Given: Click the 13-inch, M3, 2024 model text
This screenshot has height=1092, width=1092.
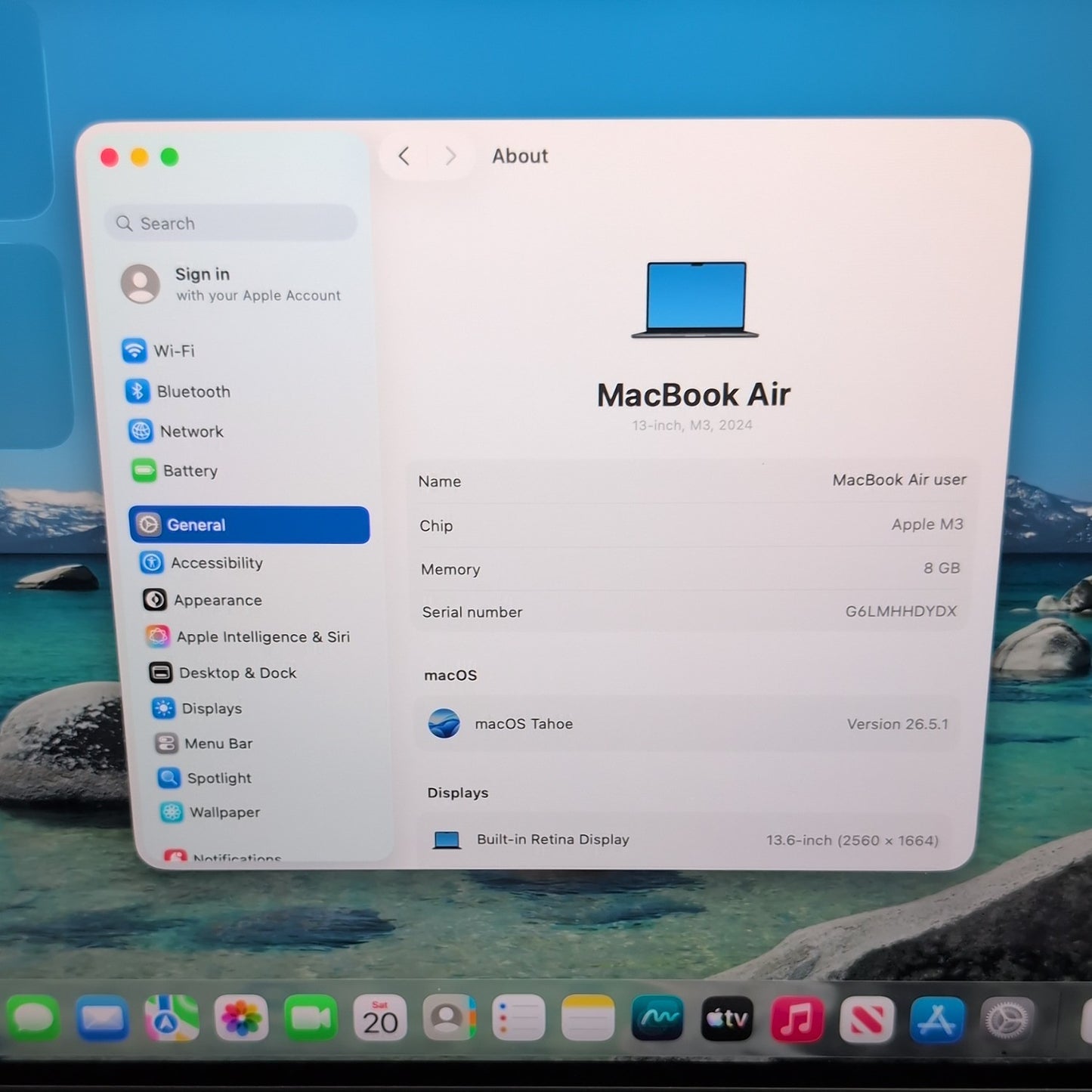Looking at the screenshot, I should coord(692,425).
